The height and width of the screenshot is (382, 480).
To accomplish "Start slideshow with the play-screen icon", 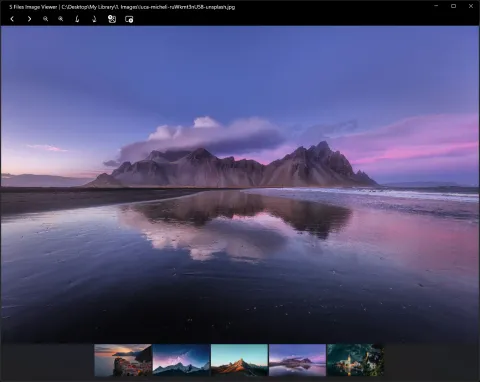I will [129, 19].
